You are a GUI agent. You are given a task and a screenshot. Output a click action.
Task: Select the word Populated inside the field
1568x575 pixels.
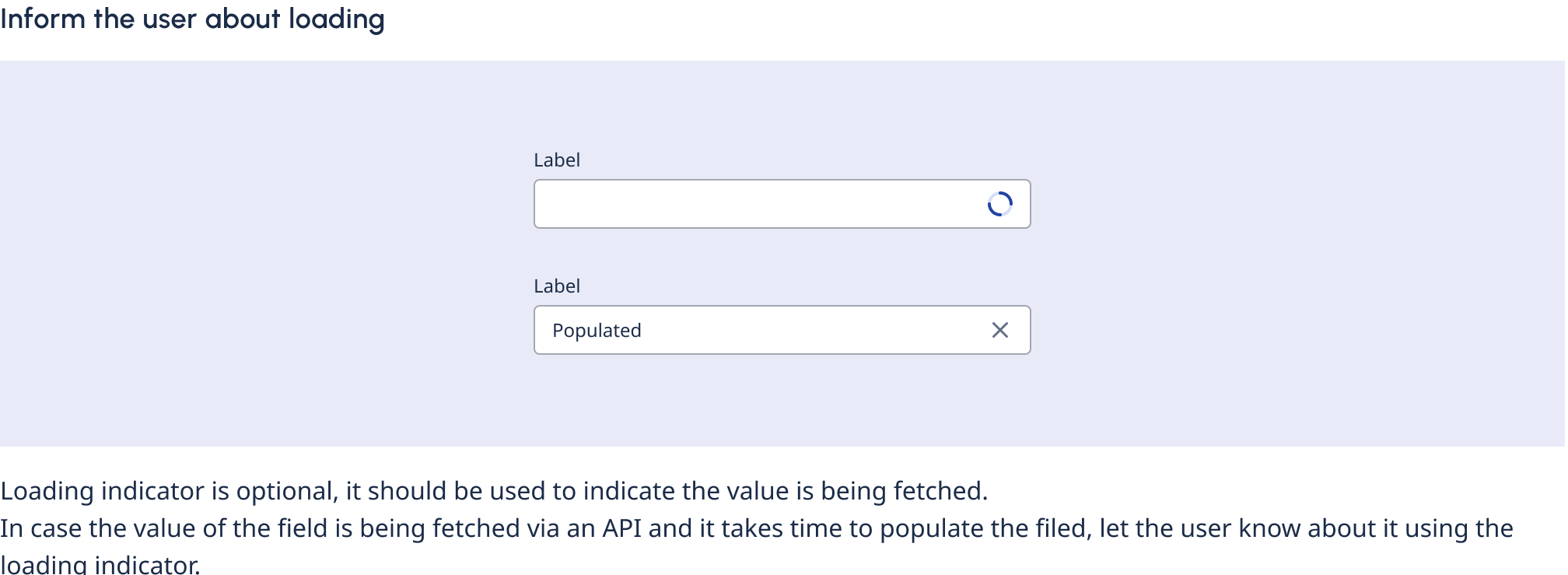(597, 330)
